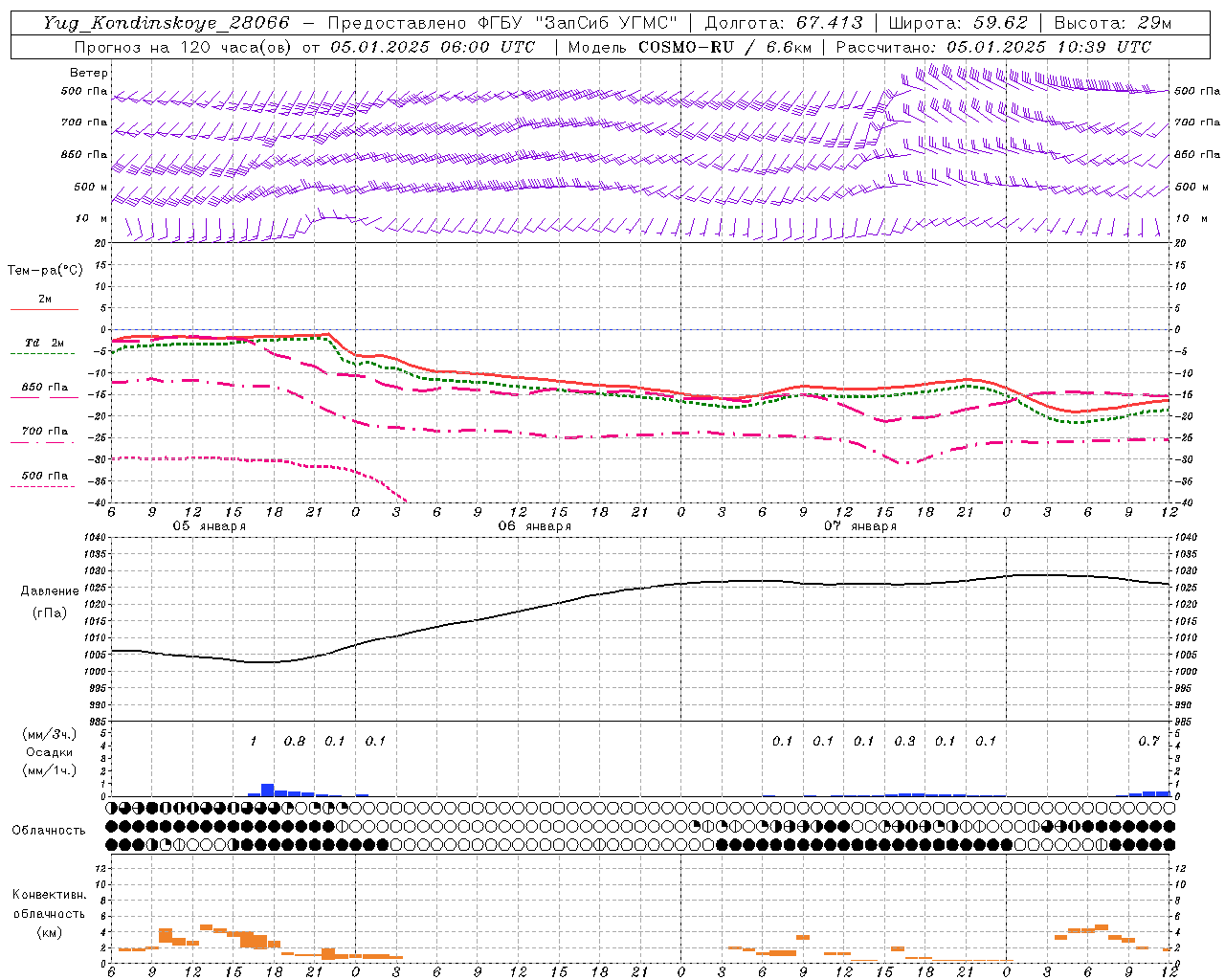This screenshot has width=1225, height=980.
Task: Click the Высота: 29м header entry
Action: pyautogui.click(x=1112, y=23)
